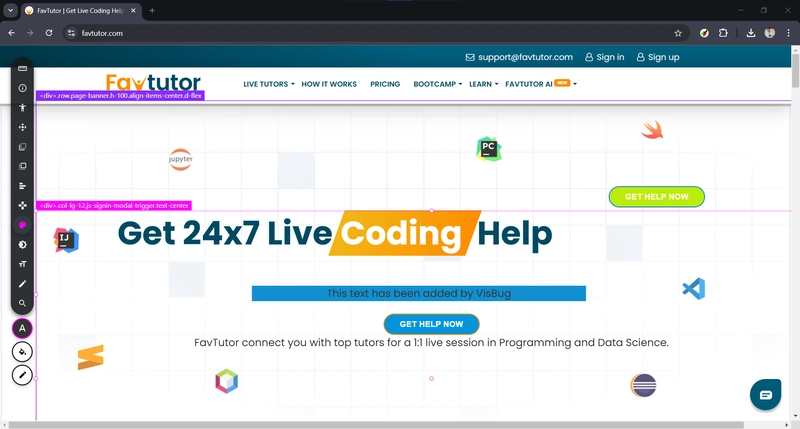This screenshot has height=429, width=800.
Task: Bookmark this page with the star icon
Action: pos(678,33)
